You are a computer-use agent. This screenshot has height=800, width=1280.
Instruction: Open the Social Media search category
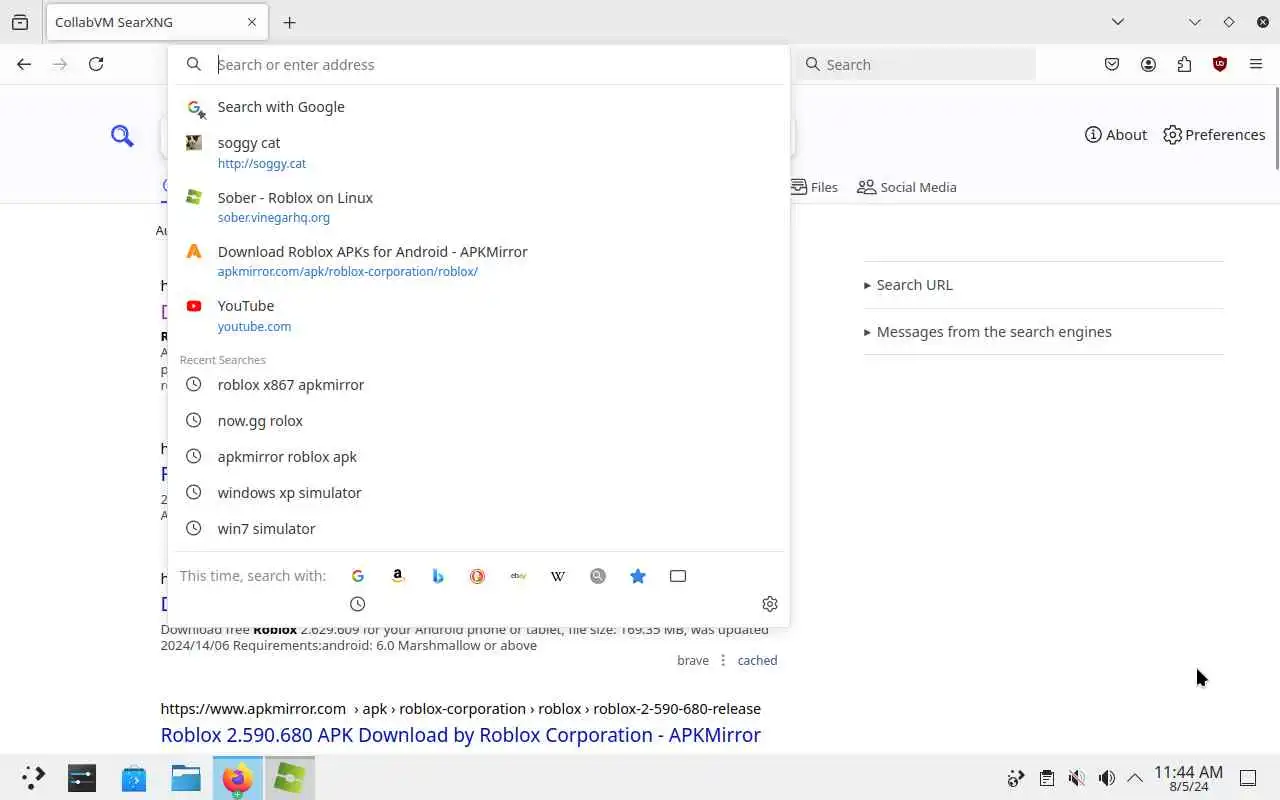point(907,187)
